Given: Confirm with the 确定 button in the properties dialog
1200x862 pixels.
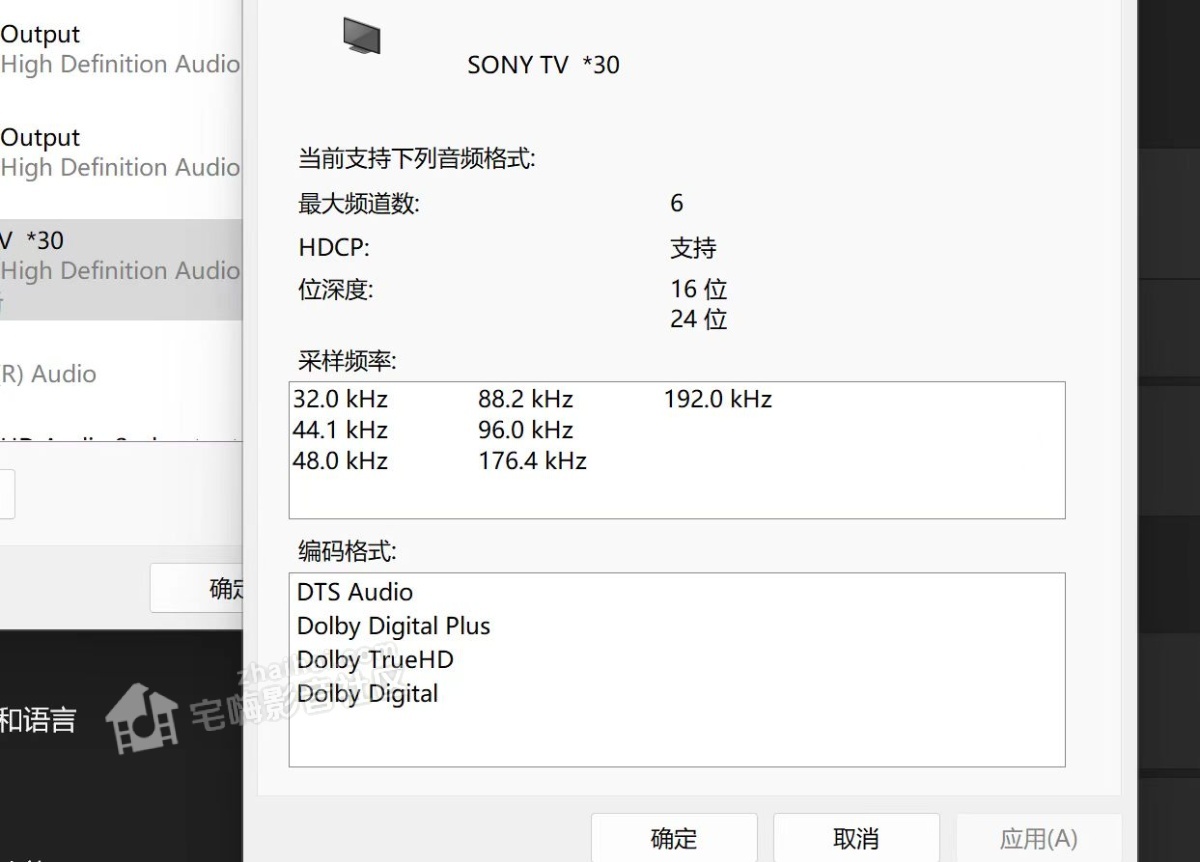Looking at the screenshot, I should click(674, 838).
